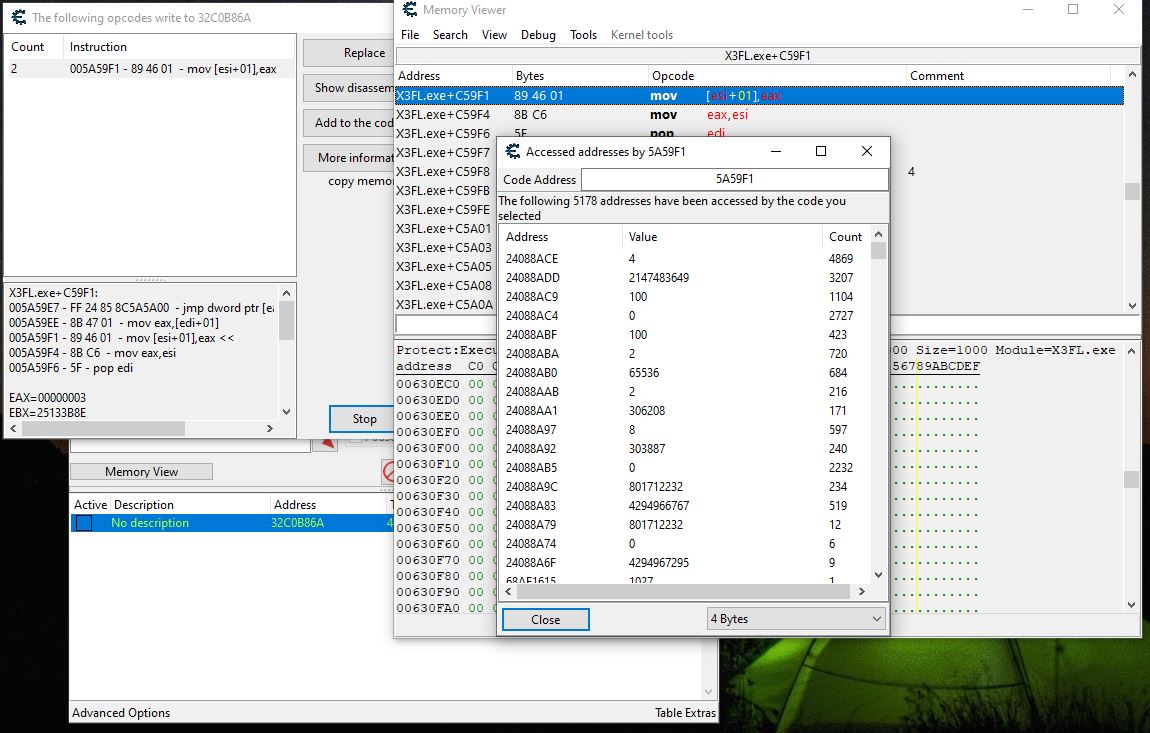Sort accessed addresses by Count column header
Screen dimensions: 1150x733
point(845,237)
